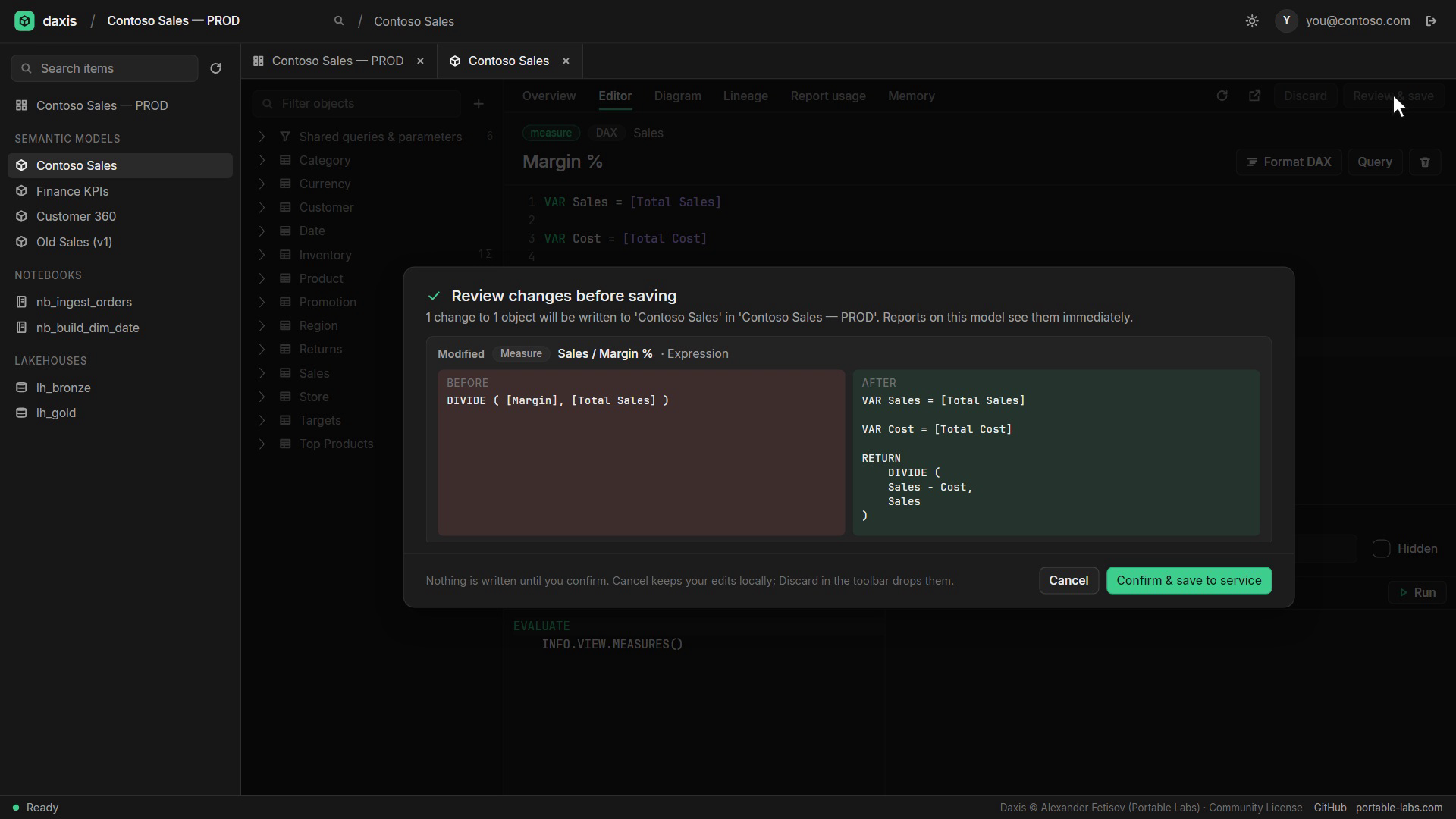Click the Query button
Screen dimensions: 1456x819
pos(1375,162)
